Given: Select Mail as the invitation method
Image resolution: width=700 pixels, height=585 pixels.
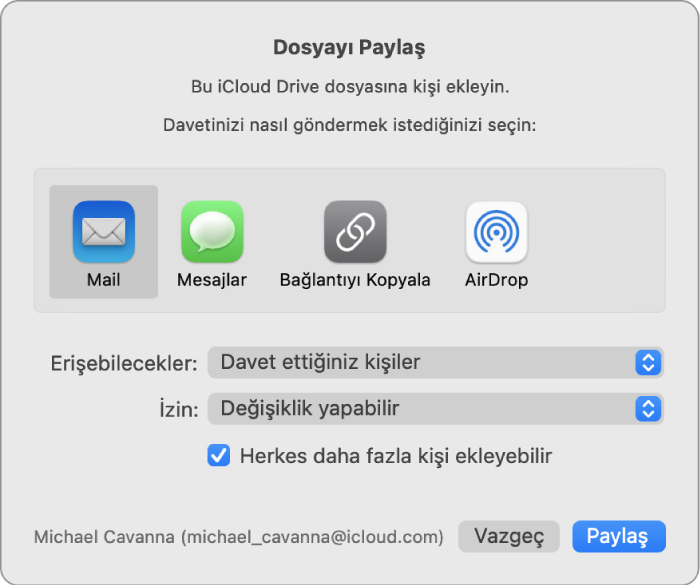Looking at the screenshot, I should tap(104, 242).
